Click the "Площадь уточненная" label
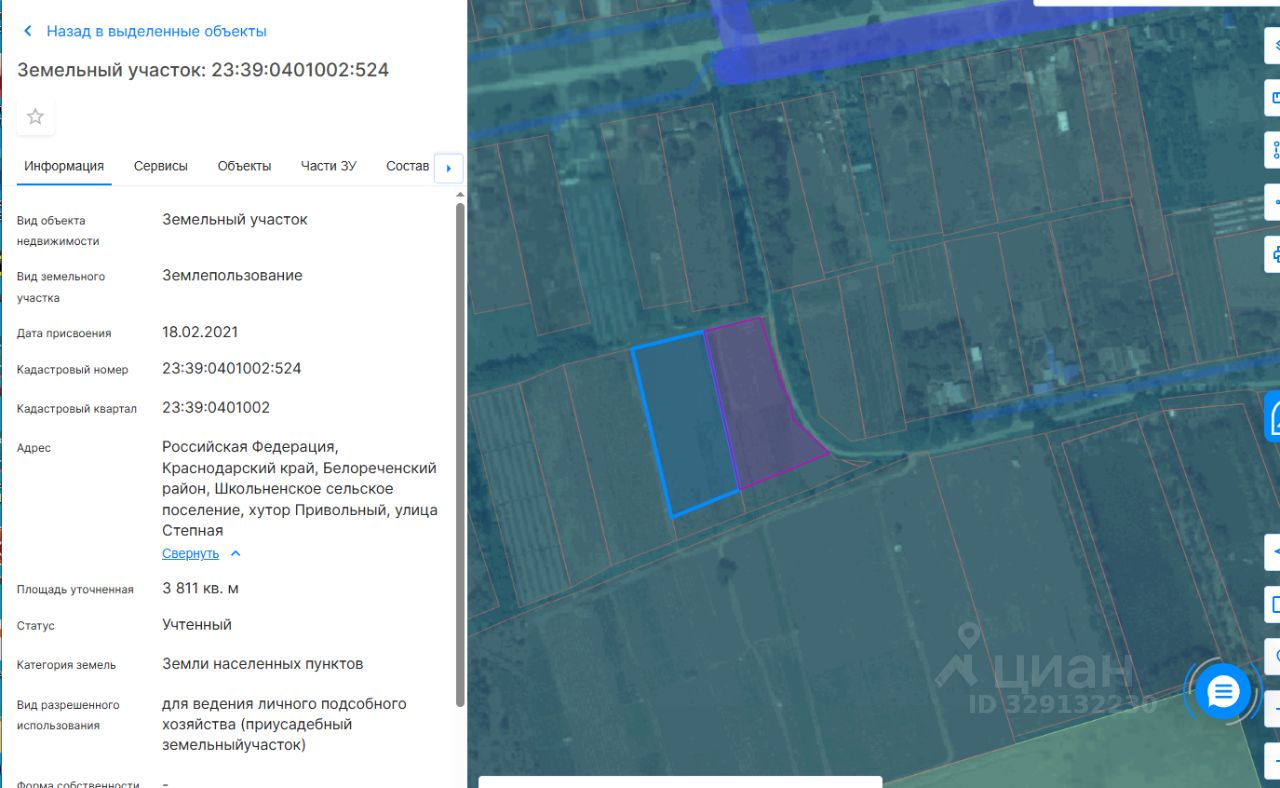This screenshot has height=788, width=1280. click(x=75, y=590)
